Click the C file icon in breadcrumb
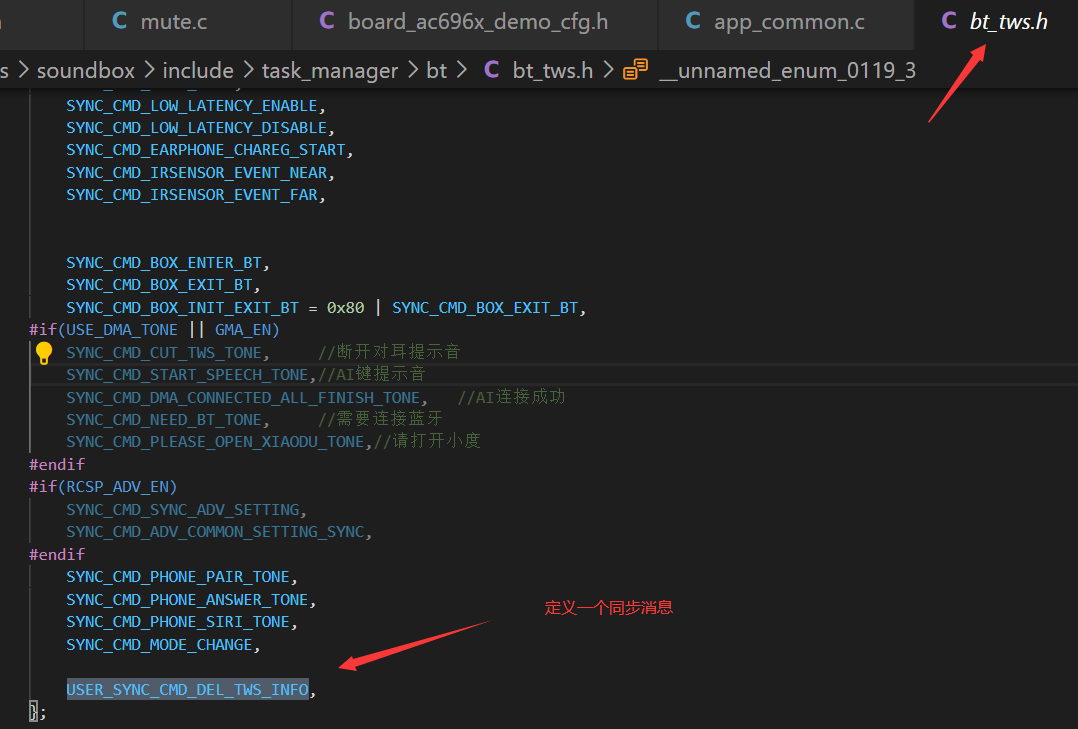1078x729 pixels. tap(492, 69)
